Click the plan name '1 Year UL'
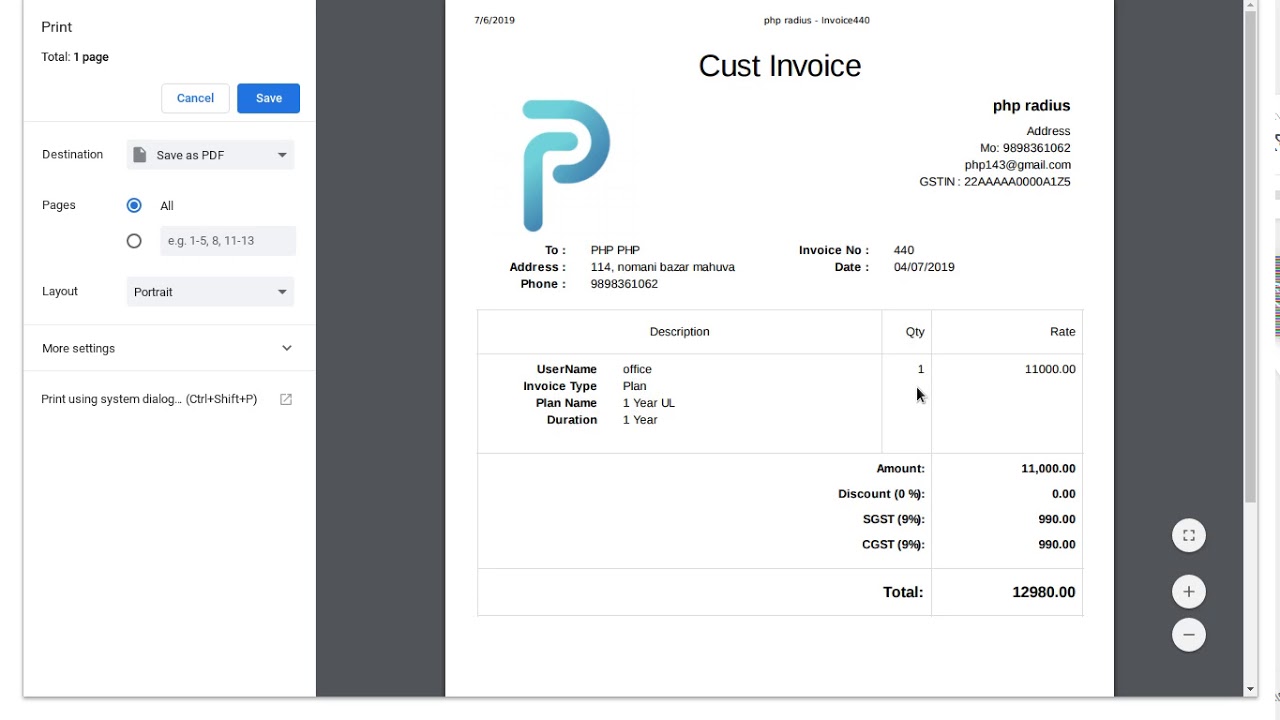Viewport: 1280px width, 720px height. 649,403
